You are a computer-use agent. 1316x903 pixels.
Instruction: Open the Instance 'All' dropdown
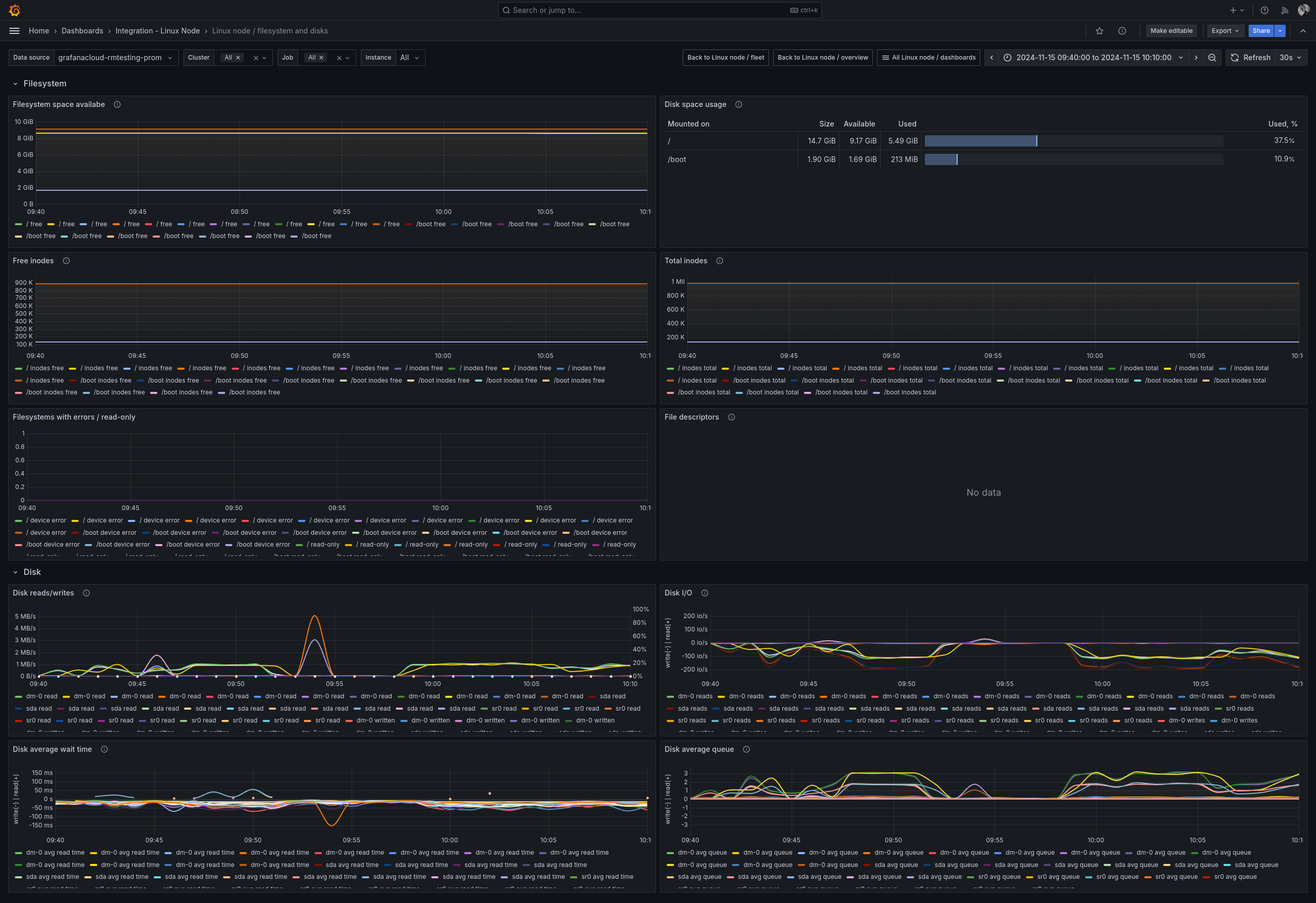point(410,57)
